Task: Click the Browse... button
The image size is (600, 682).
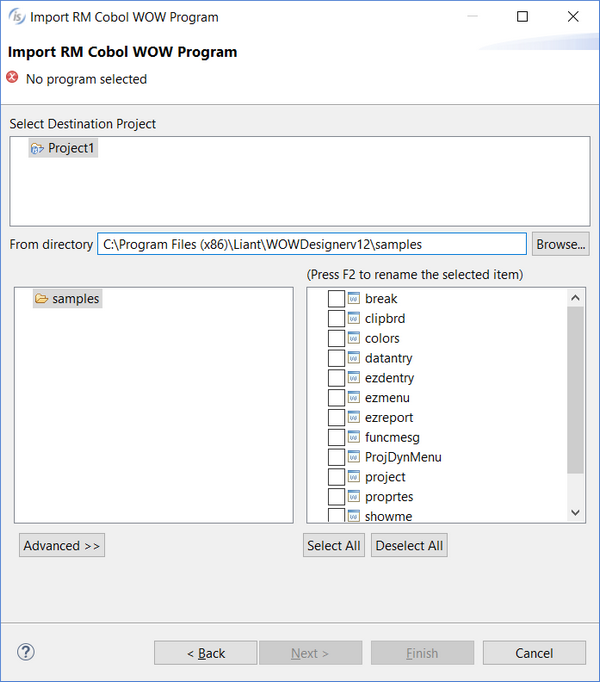Action: 560,244
